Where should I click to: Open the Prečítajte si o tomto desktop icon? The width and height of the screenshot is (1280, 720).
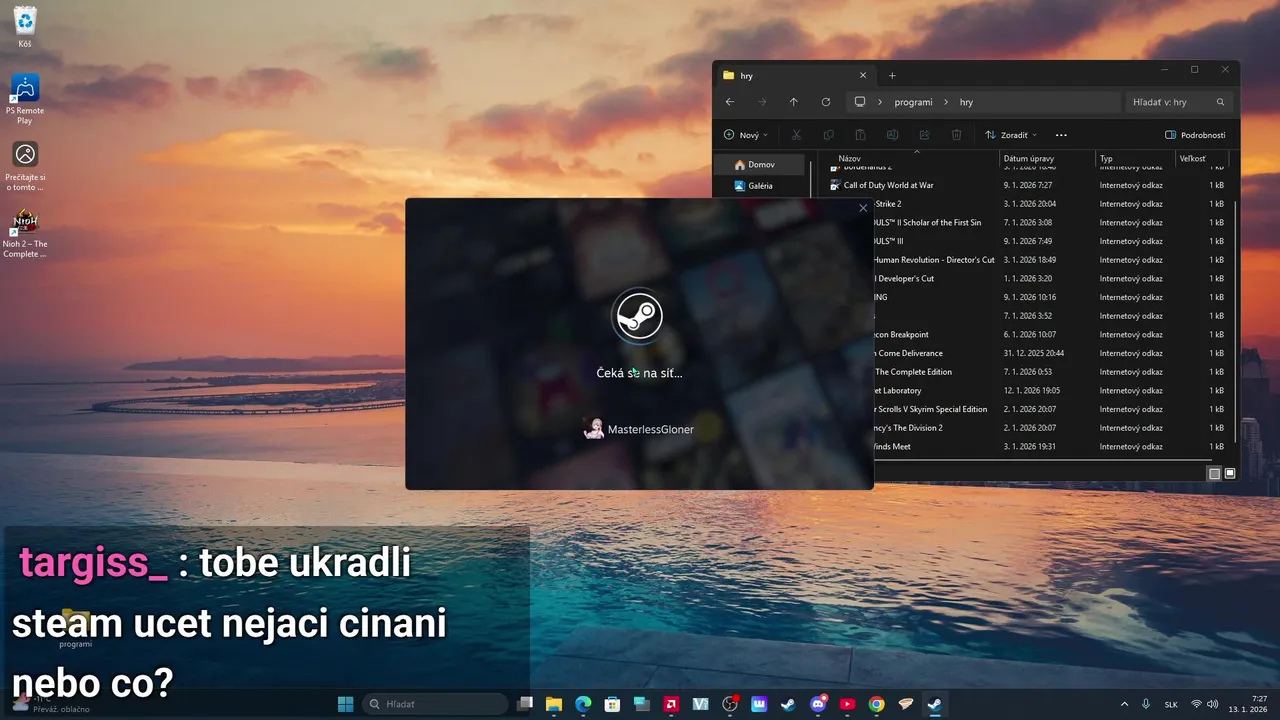[25, 166]
